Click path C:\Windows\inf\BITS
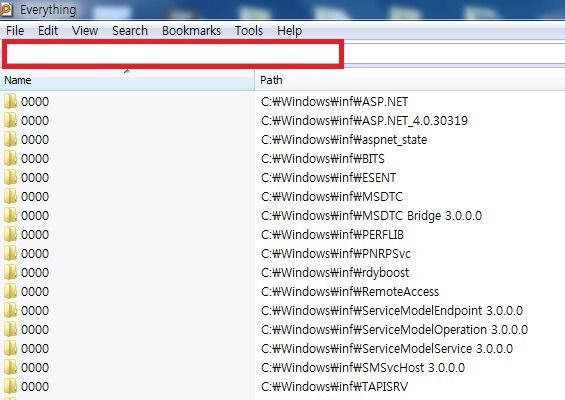This screenshot has width=565, height=400. click(323, 159)
